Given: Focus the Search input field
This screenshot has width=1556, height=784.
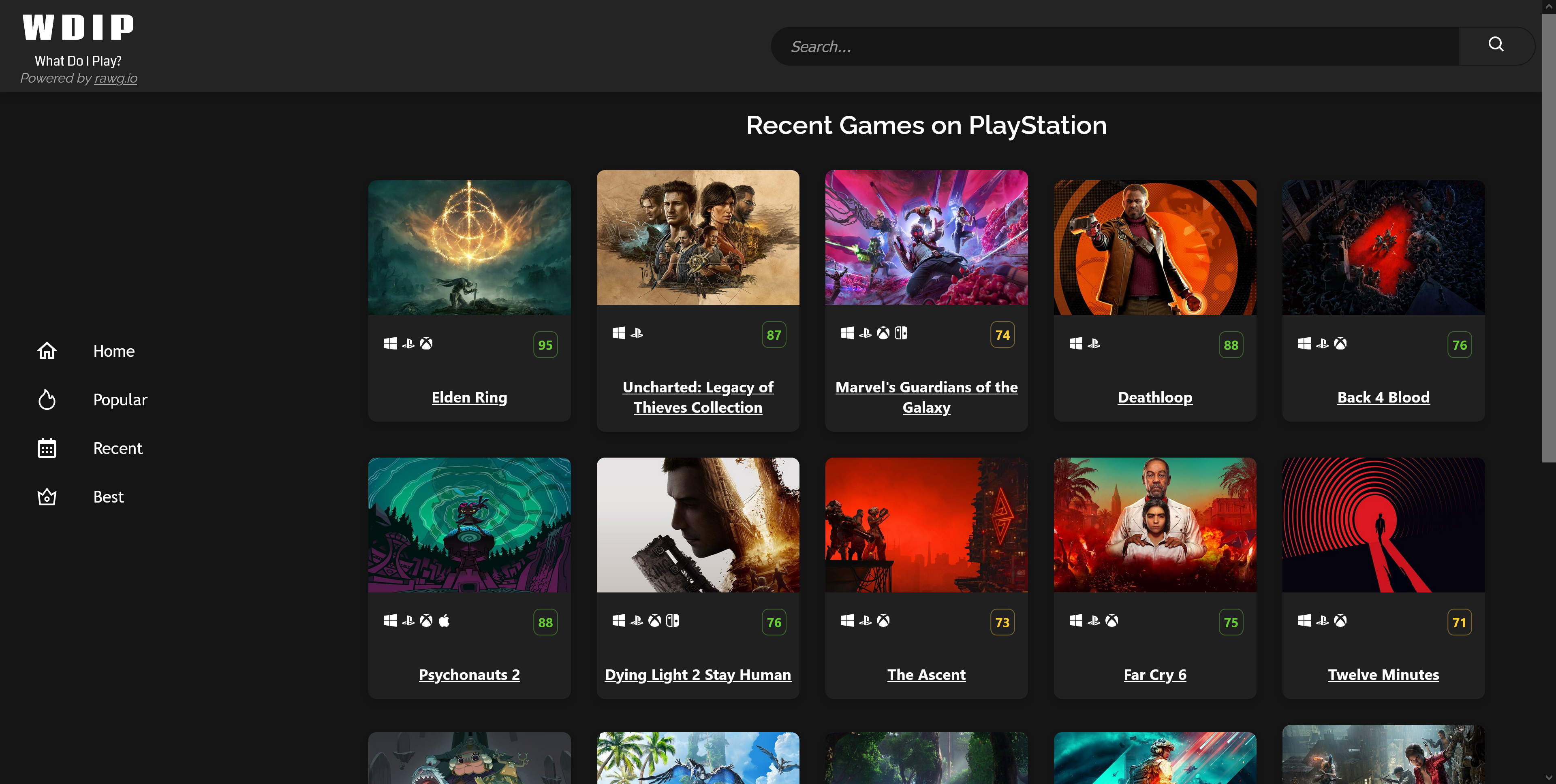Looking at the screenshot, I should (x=1115, y=47).
